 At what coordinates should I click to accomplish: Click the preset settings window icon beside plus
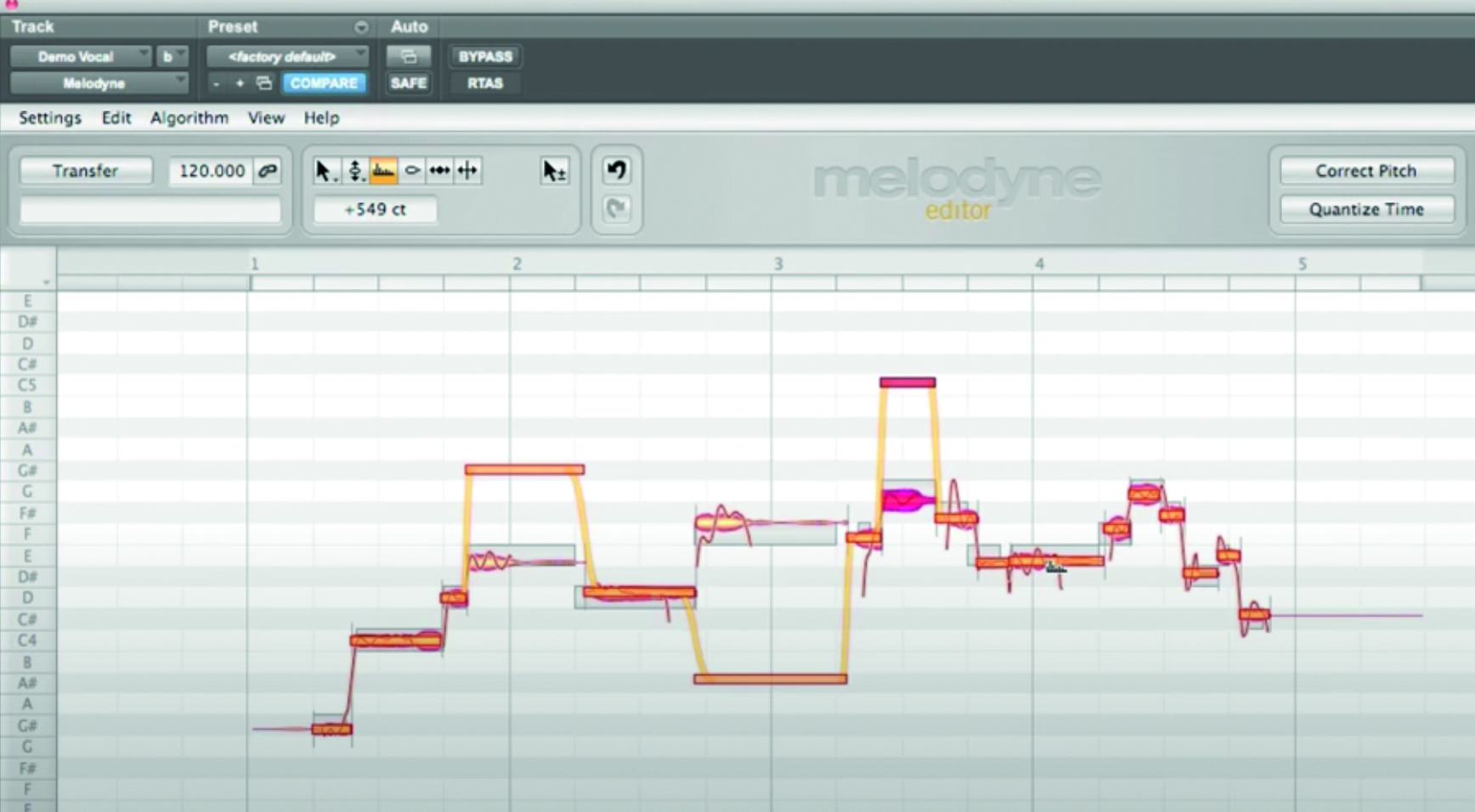coord(264,83)
